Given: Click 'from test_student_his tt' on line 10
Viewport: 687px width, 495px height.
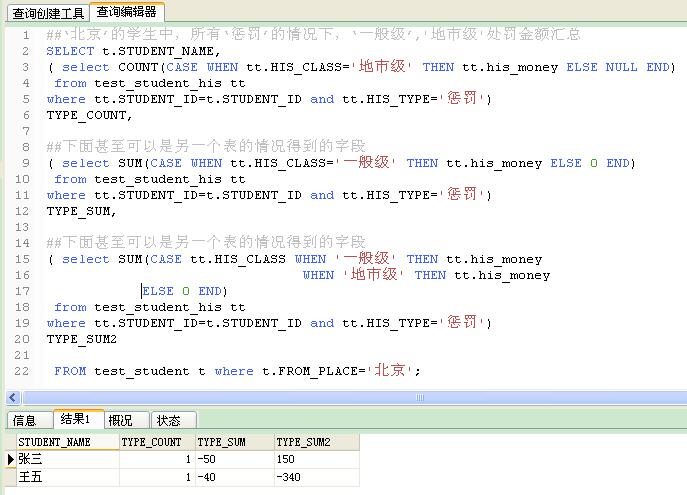Looking at the screenshot, I should coord(150,179).
